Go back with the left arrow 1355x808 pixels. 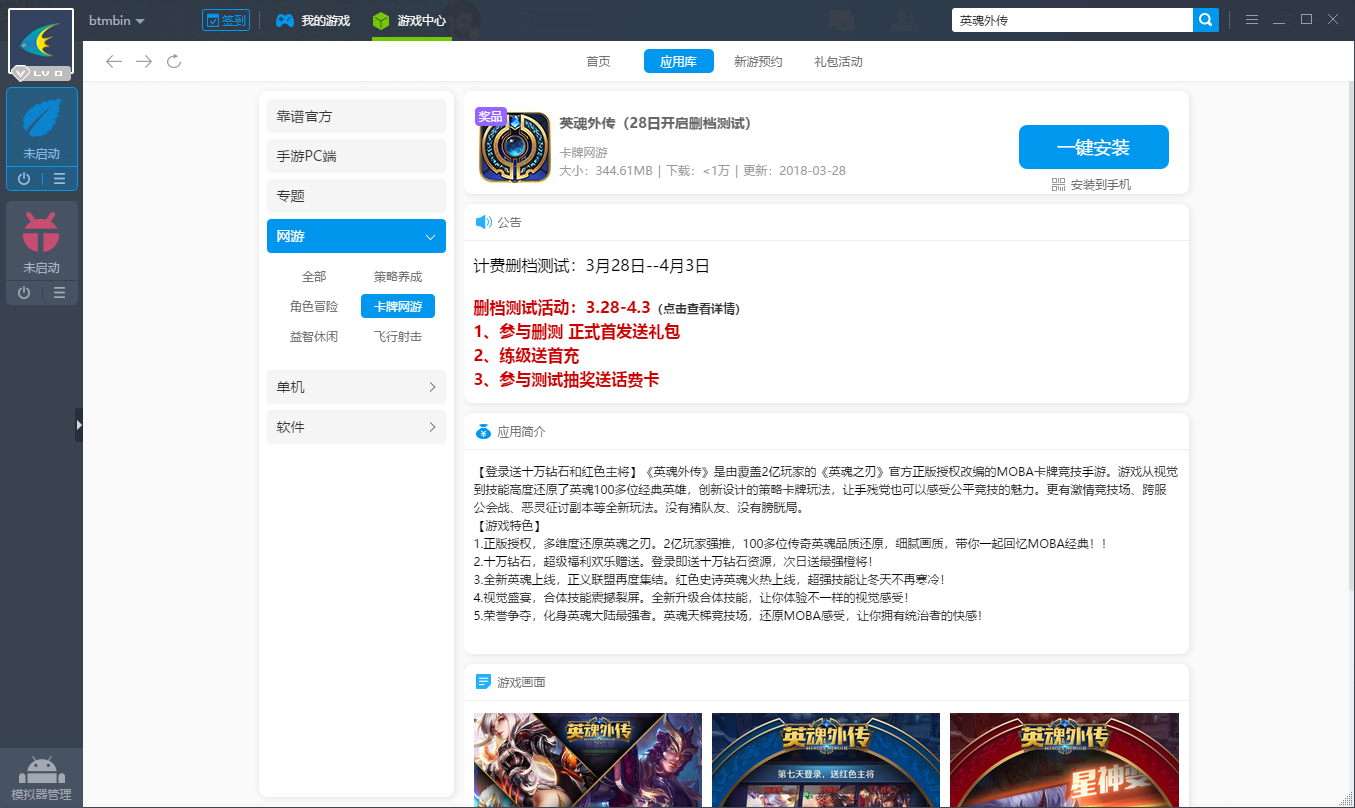[x=114, y=62]
